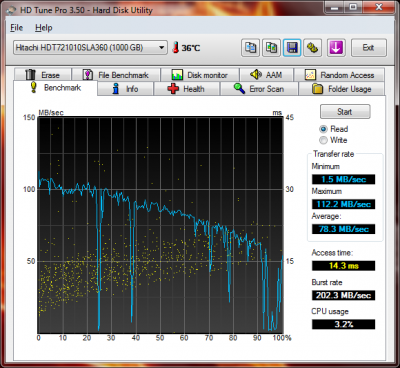The image size is (400, 368).
Task: Select the Write radio button
Action: pos(323,140)
